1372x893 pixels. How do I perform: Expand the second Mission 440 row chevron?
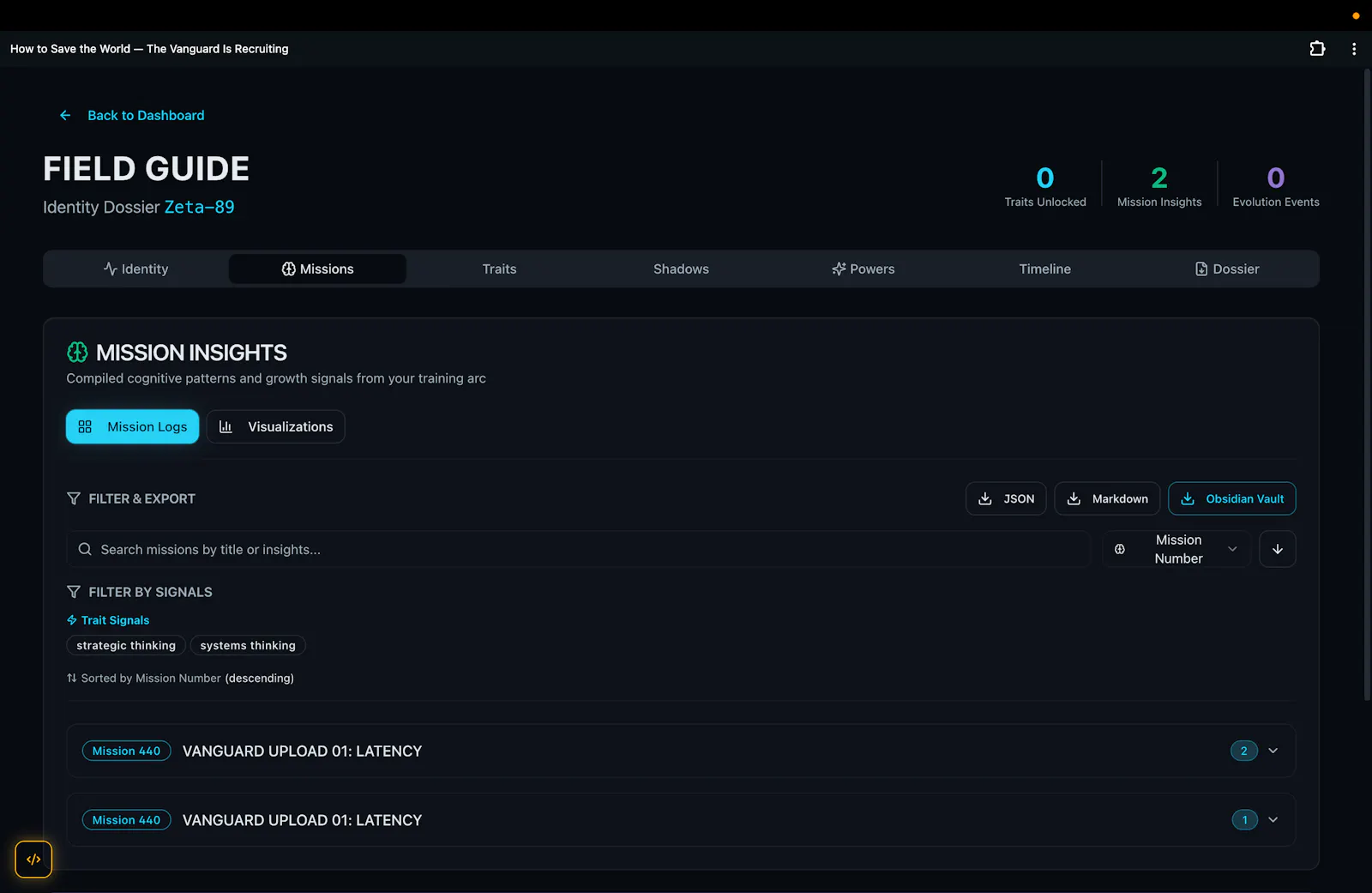1273,820
